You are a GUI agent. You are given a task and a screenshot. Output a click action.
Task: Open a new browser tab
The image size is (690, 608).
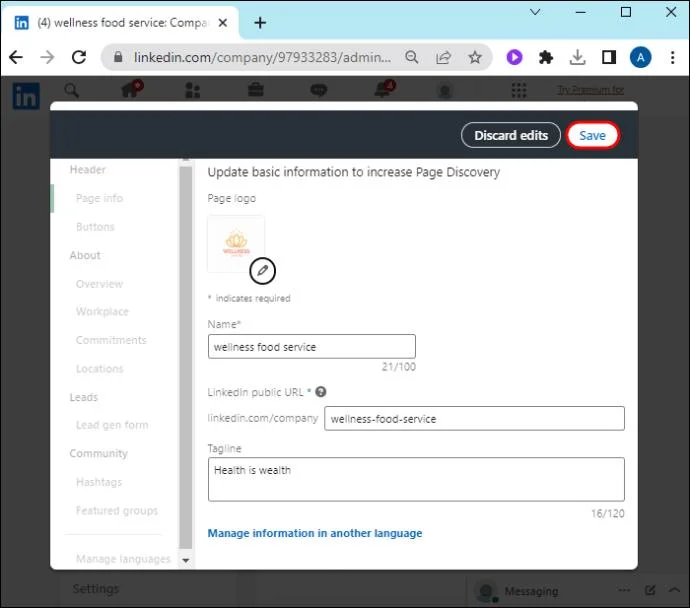260,22
